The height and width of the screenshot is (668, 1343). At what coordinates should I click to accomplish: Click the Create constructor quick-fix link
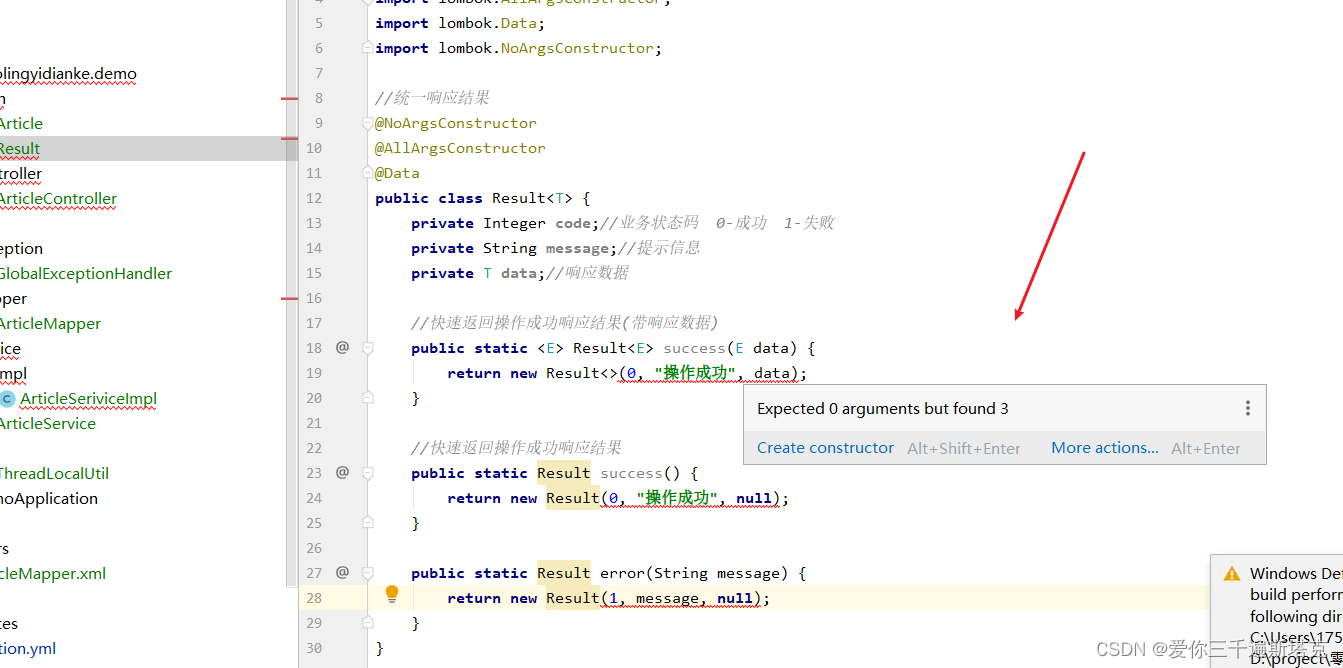point(825,447)
